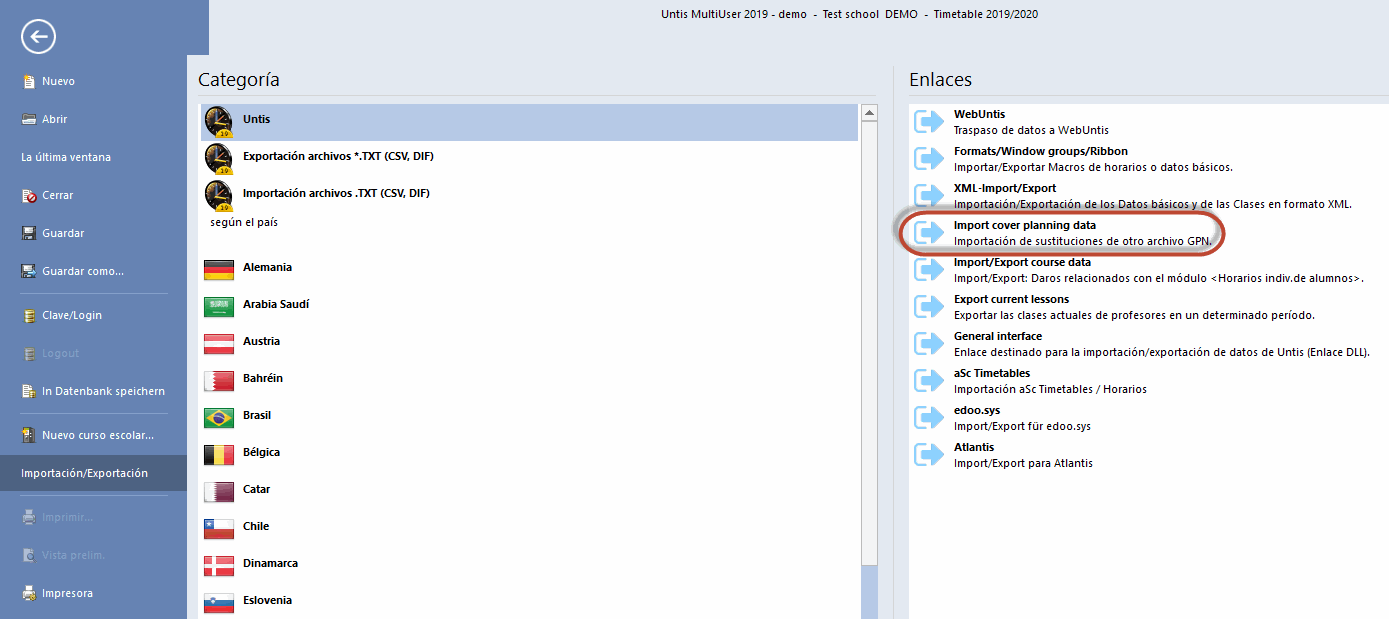Viewport: 1389px width, 619px height.
Task: Click the Untis clock icon in Categoría
Action: (x=218, y=121)
